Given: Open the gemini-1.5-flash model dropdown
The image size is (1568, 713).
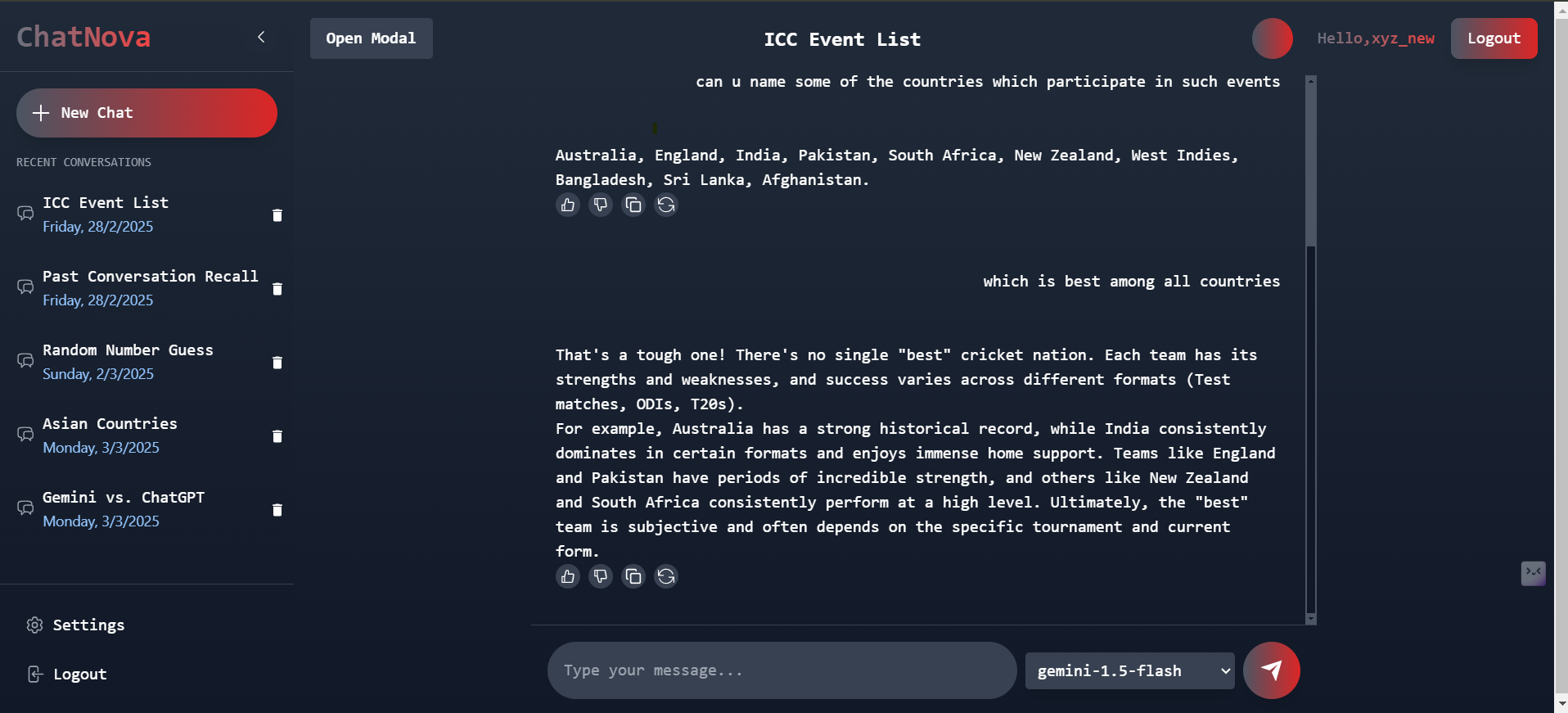Looking at the screenshot, I should tap(1129, 671).
